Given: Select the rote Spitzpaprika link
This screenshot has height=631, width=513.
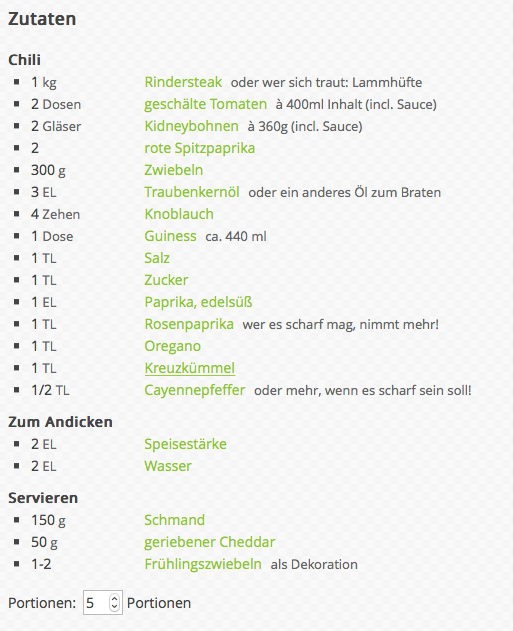Looking at the screenshot, I should click(x=200, y=148).
